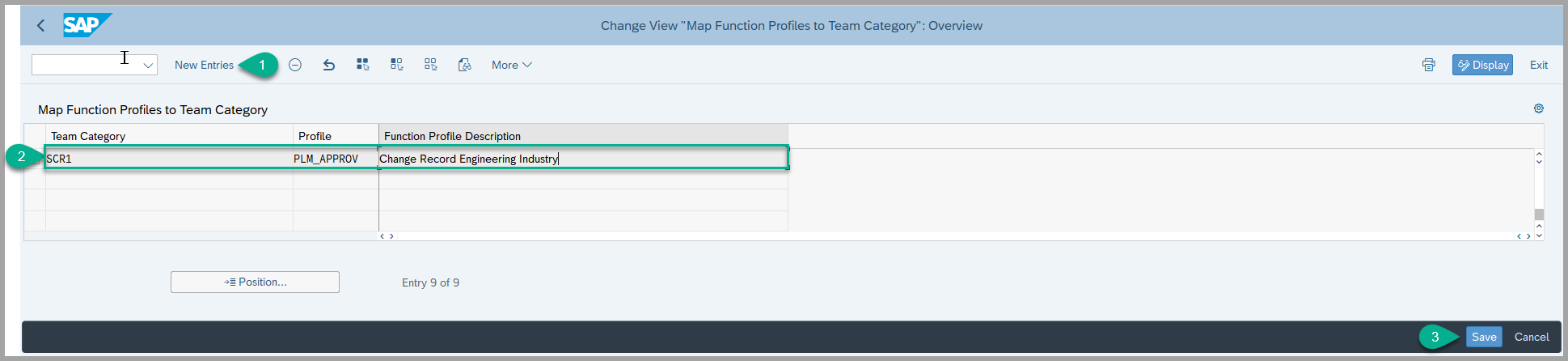Open the command field dropdown arrow
1568x361 pixels.
[149, 66]
